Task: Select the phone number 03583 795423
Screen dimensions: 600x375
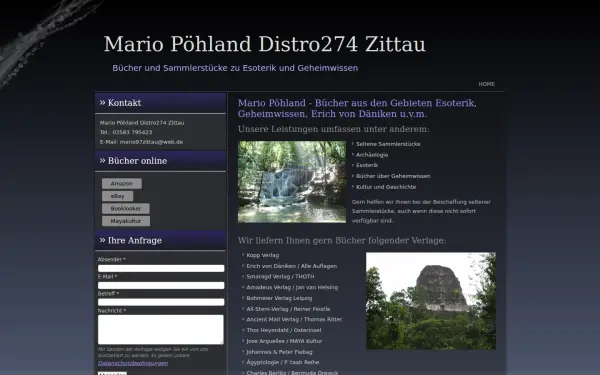Action: tap(132, 132)
